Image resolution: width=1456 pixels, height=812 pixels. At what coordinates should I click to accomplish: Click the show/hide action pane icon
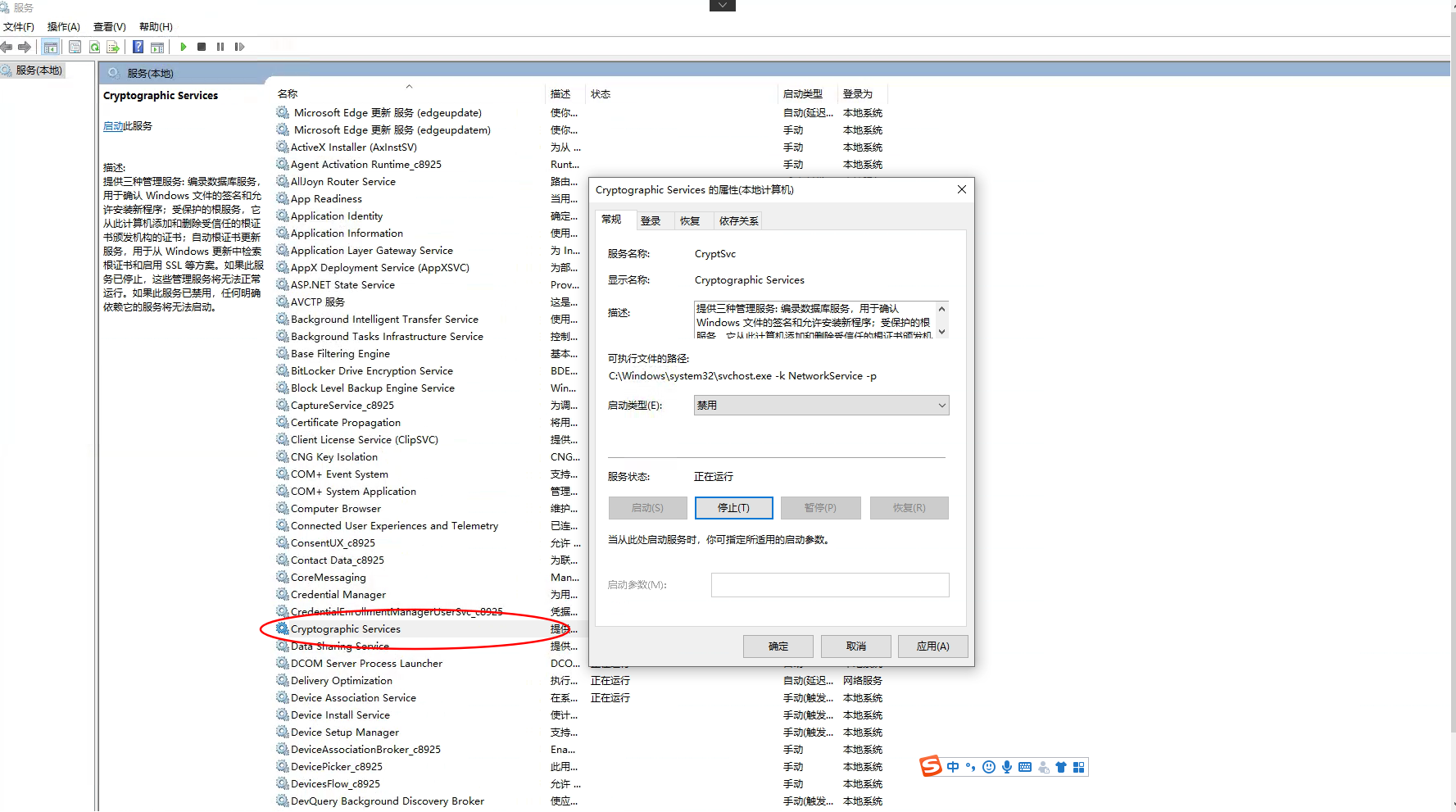[x=157, y=47]
